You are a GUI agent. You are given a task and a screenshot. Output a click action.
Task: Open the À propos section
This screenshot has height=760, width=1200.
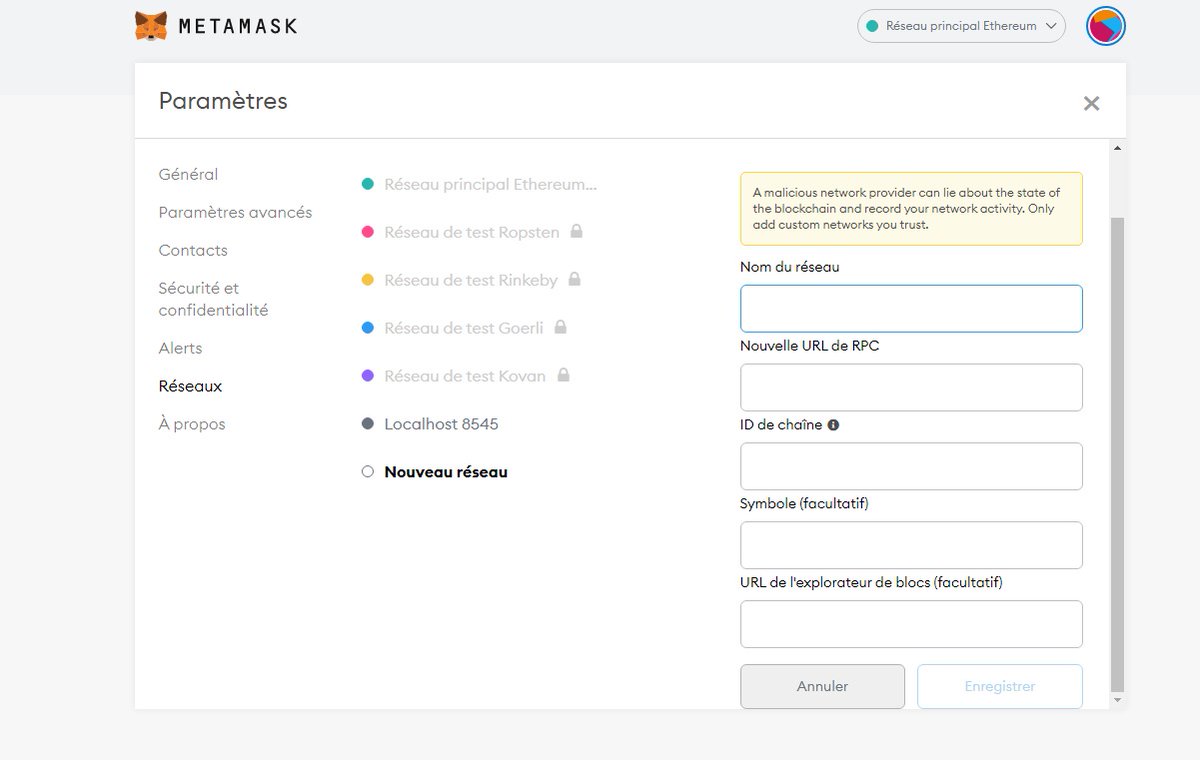(x=192, y=424)
